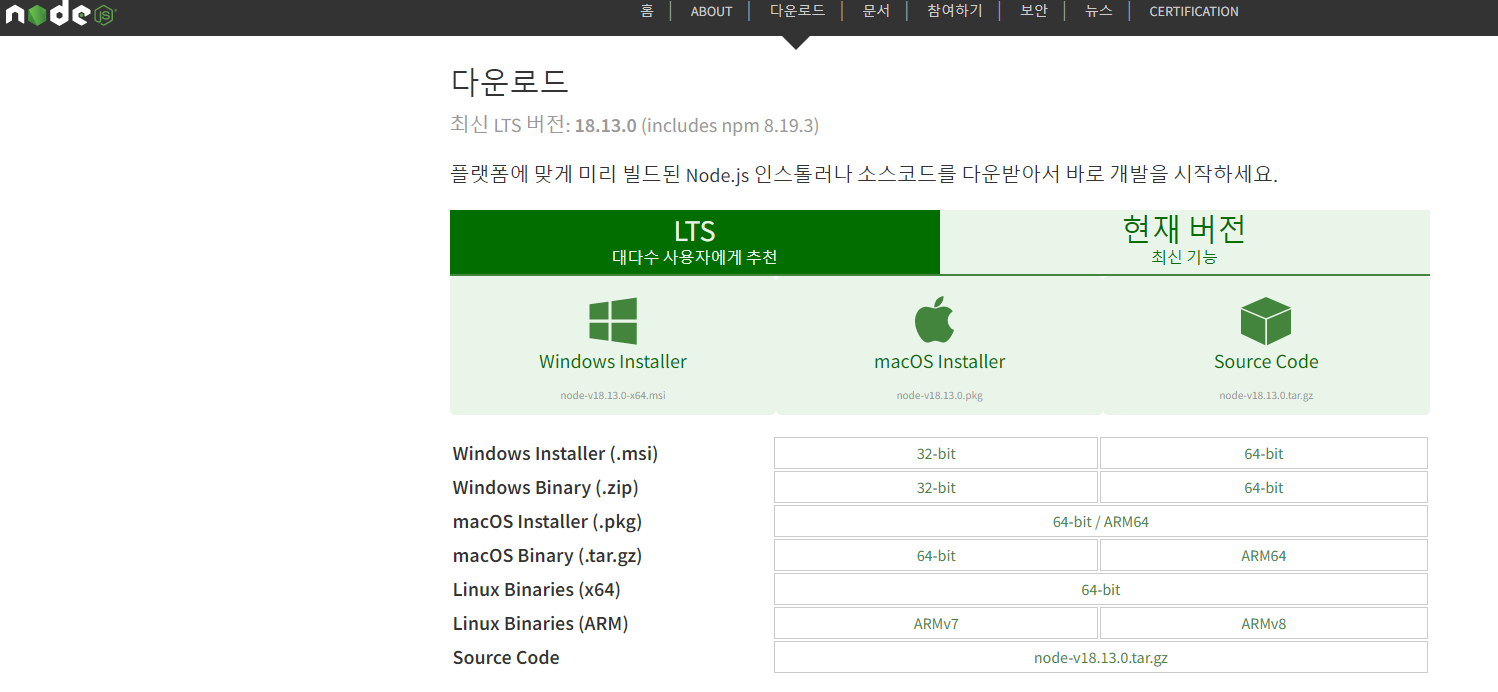
Task: Download macOS Installer 64-bit / ARM64
Action: click(x=1101, y=521)
